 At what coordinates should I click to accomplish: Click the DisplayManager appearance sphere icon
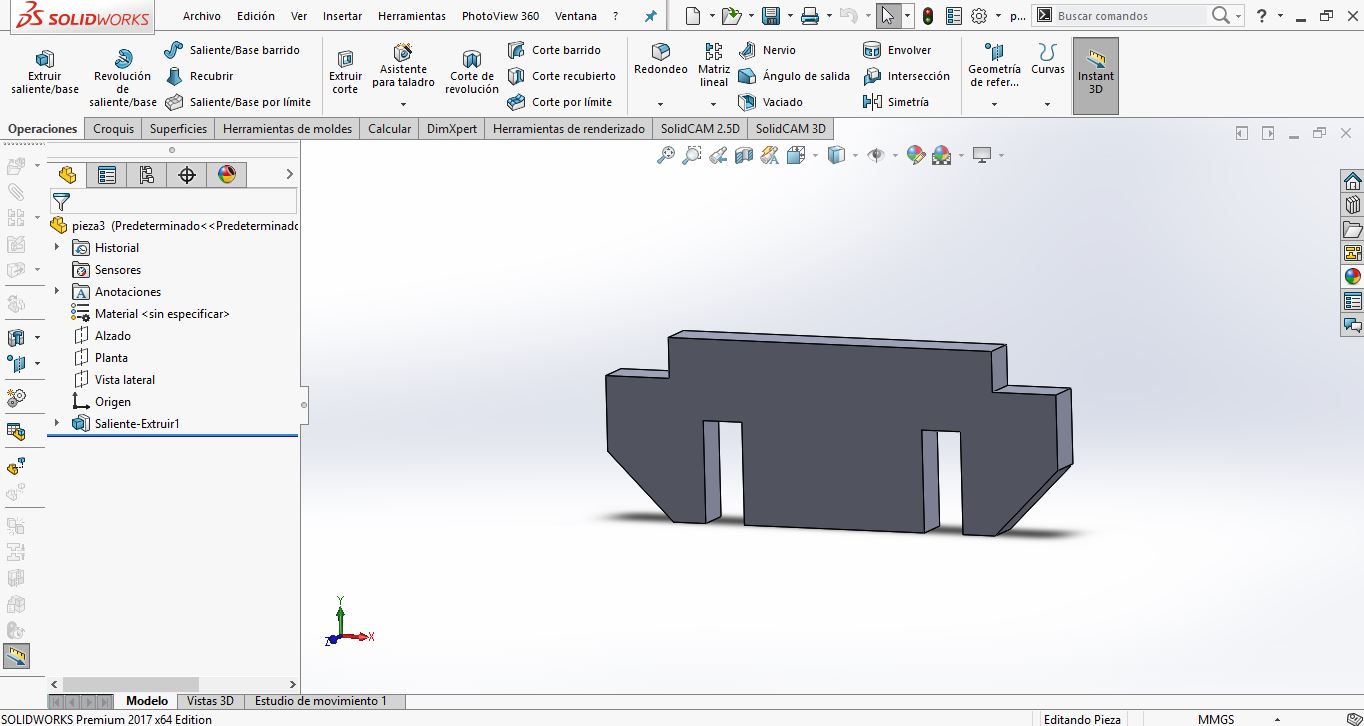[227, 175]
